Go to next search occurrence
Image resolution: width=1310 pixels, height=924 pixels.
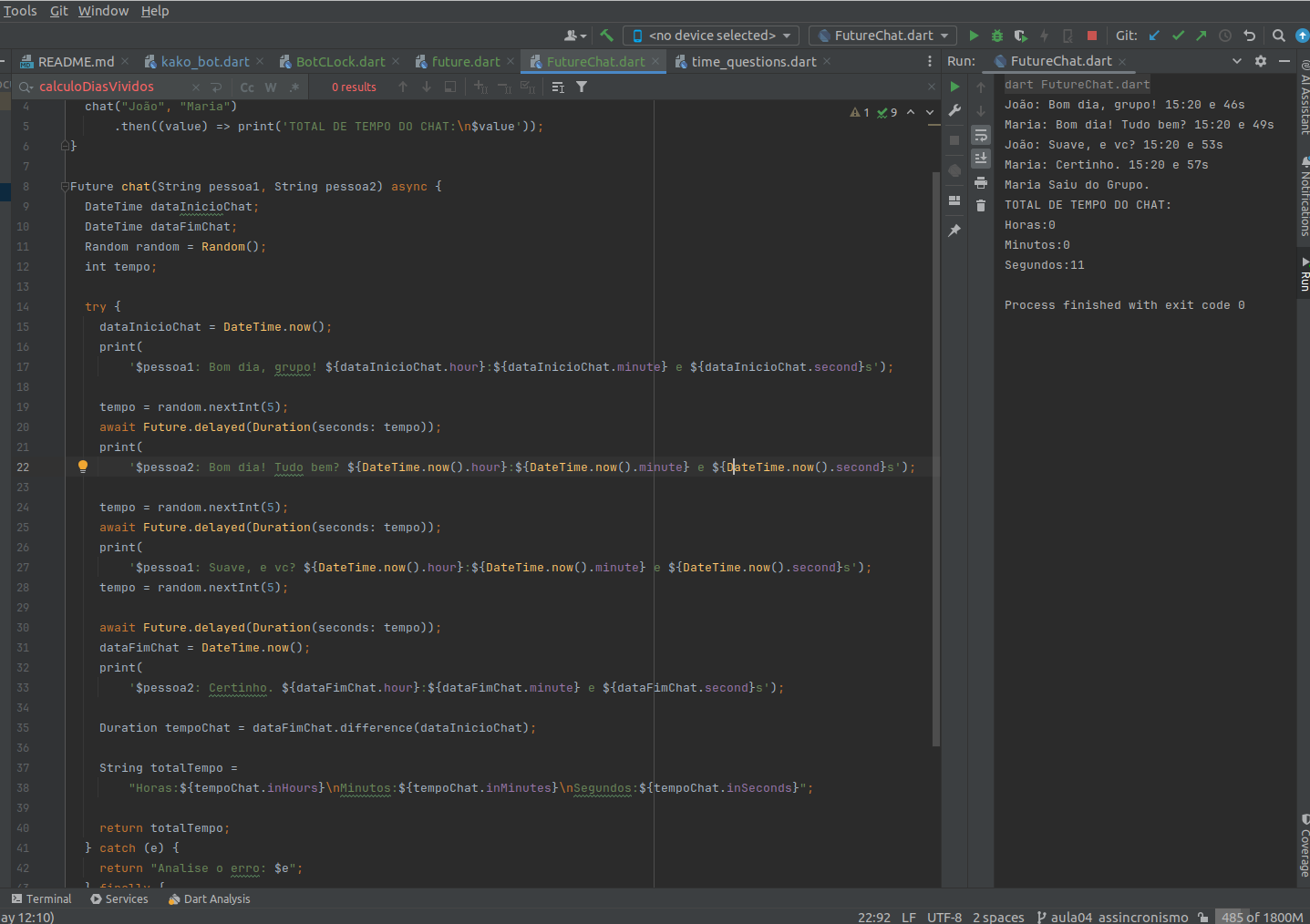pos(427,87)
